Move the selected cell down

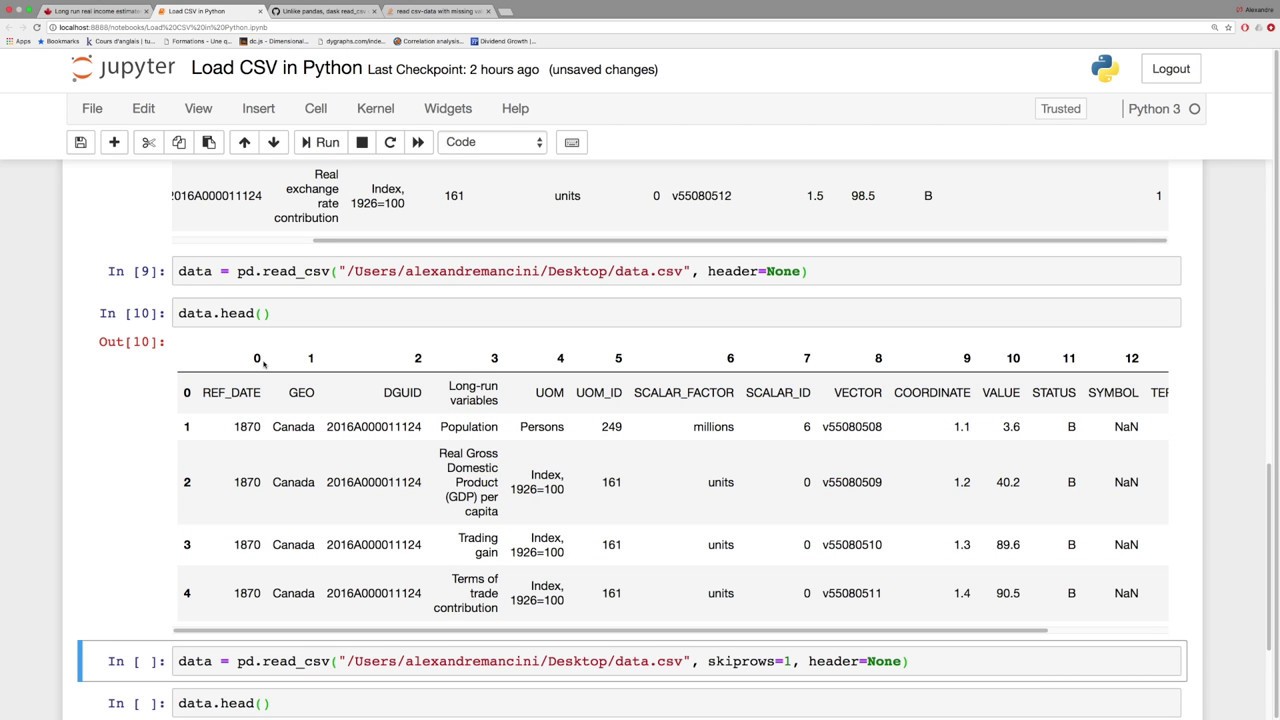coord(273,142)
